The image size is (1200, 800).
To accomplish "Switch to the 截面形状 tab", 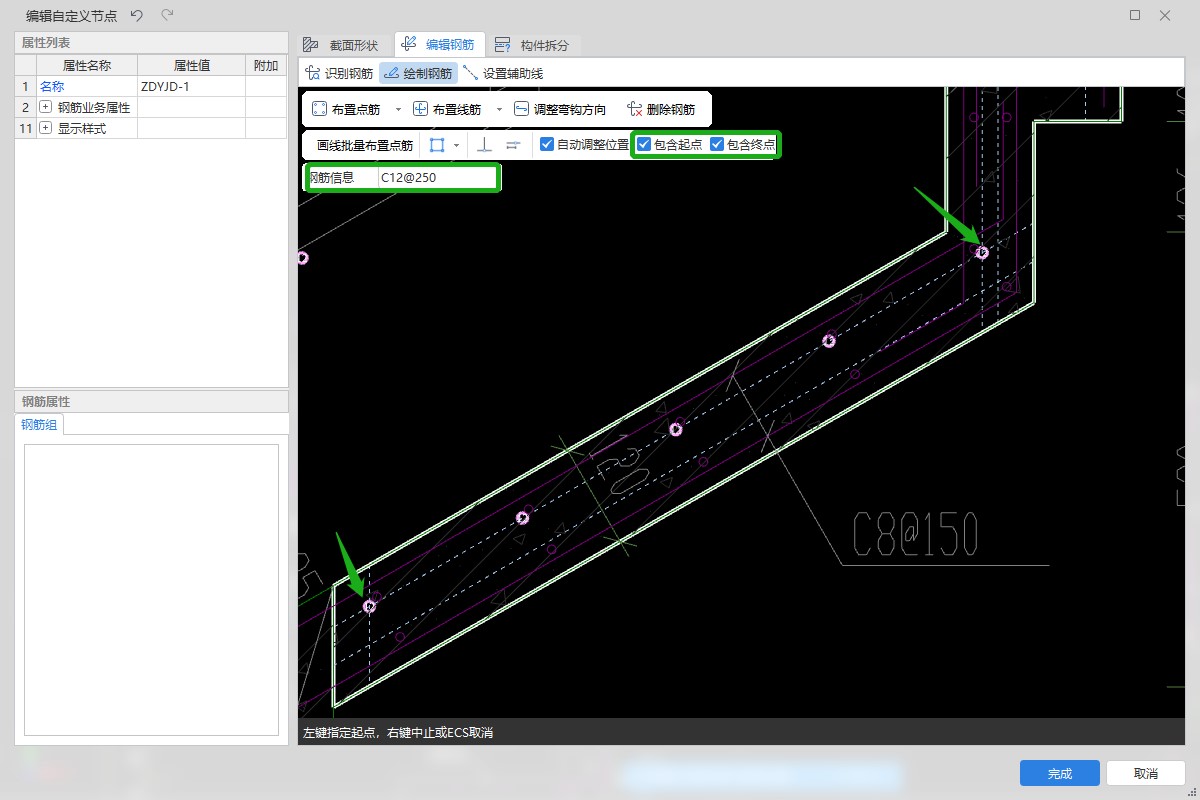I will click(x=343, y=45).
